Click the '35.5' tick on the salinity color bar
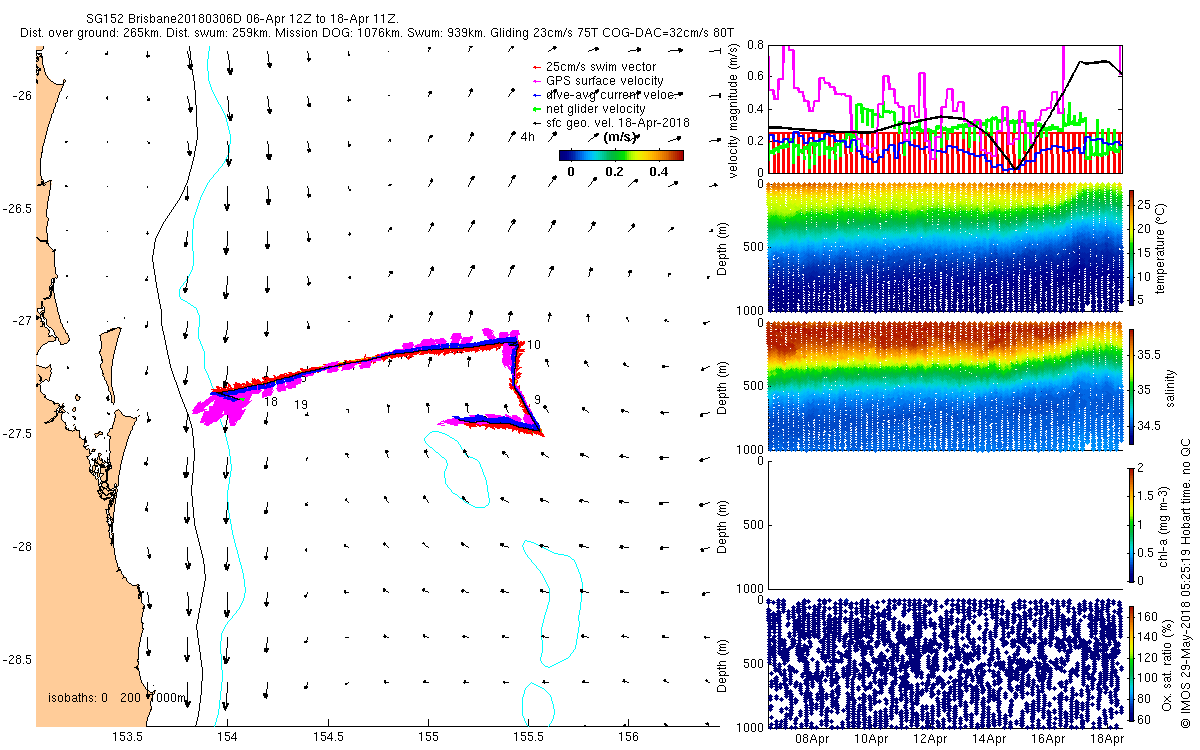The image size is (1200, 750). (x=1151, y=355)
